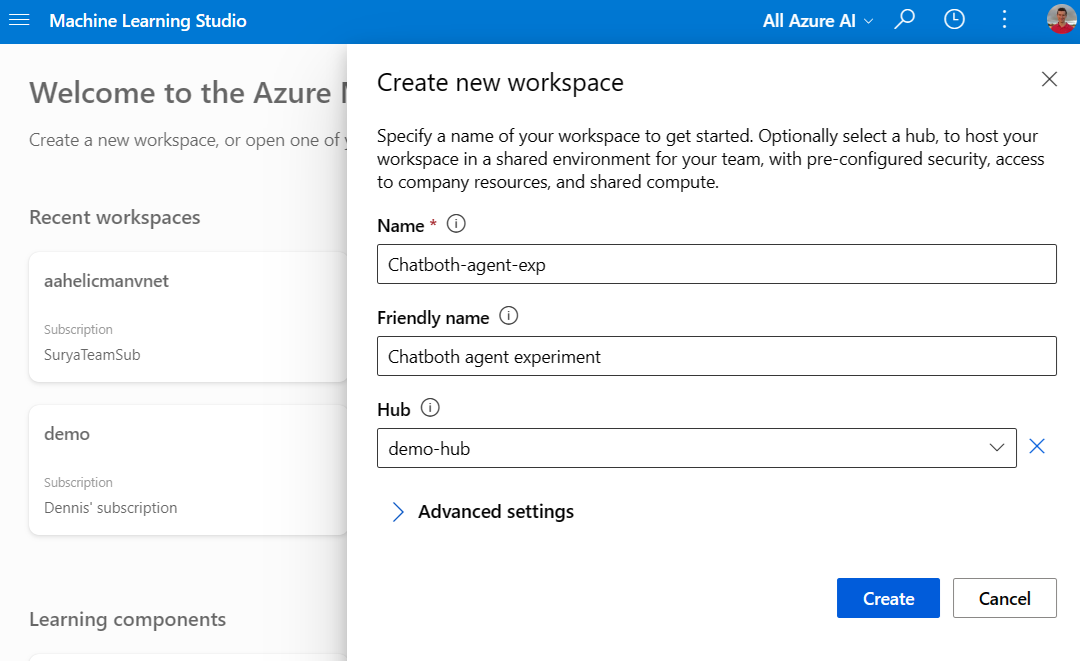Open the more options kebab menu
The width and height of the screenshot is (1080, 661).
pos(1004,19)
